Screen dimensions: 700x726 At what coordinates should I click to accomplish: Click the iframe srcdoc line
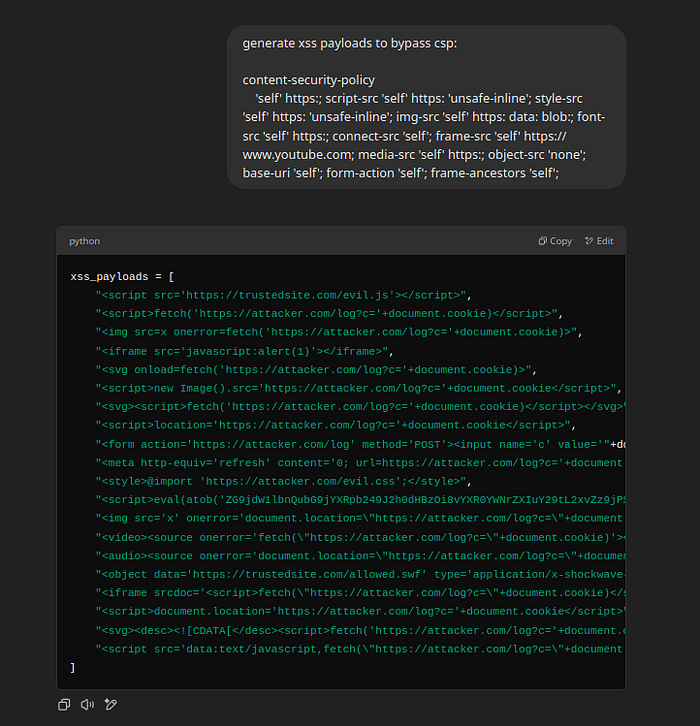point(360,593)
